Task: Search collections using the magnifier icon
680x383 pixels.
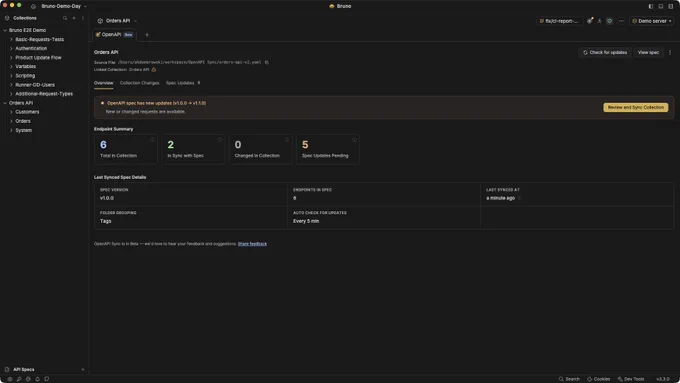Action: [x=65, y=18]
